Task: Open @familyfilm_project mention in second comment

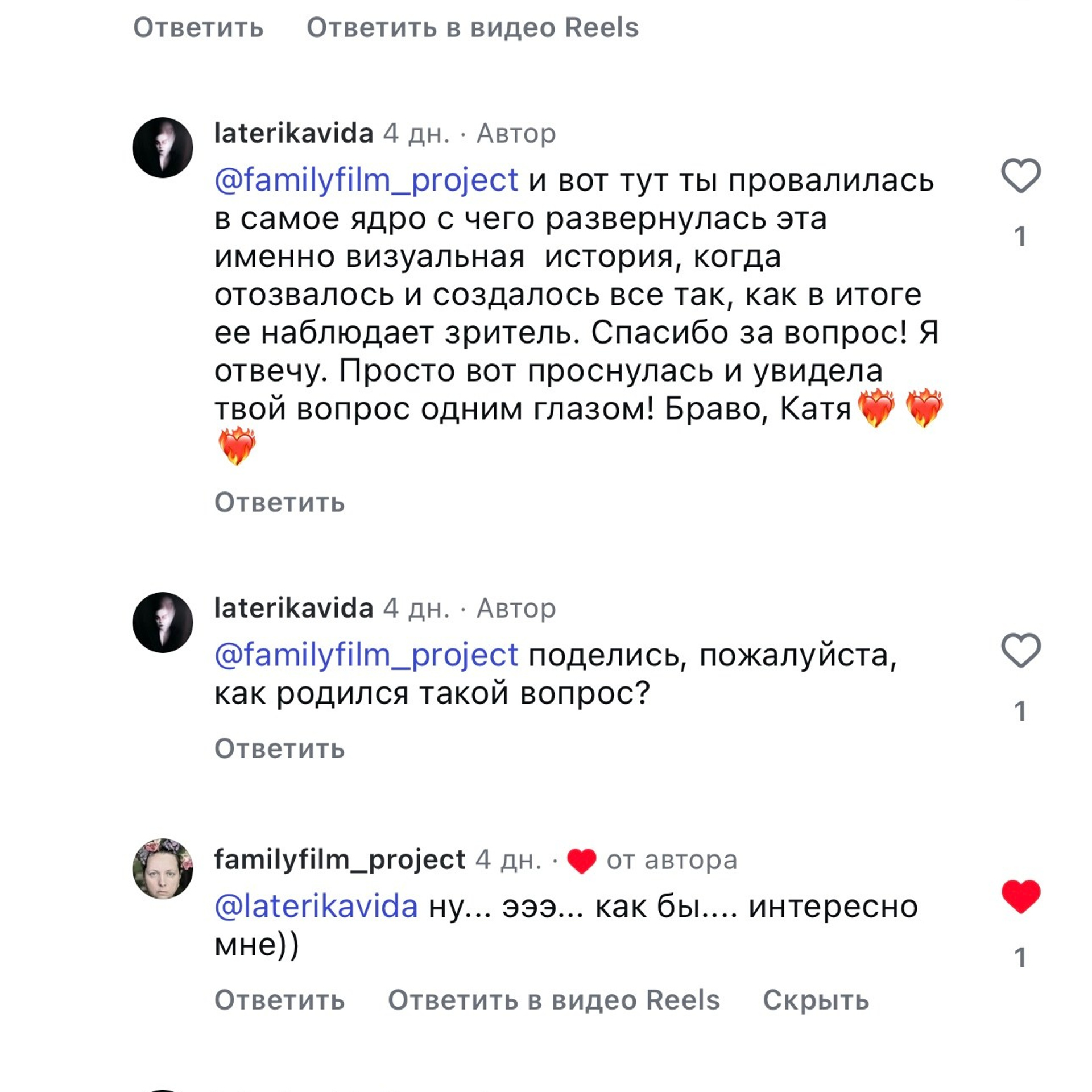Action: click(366, 655)
